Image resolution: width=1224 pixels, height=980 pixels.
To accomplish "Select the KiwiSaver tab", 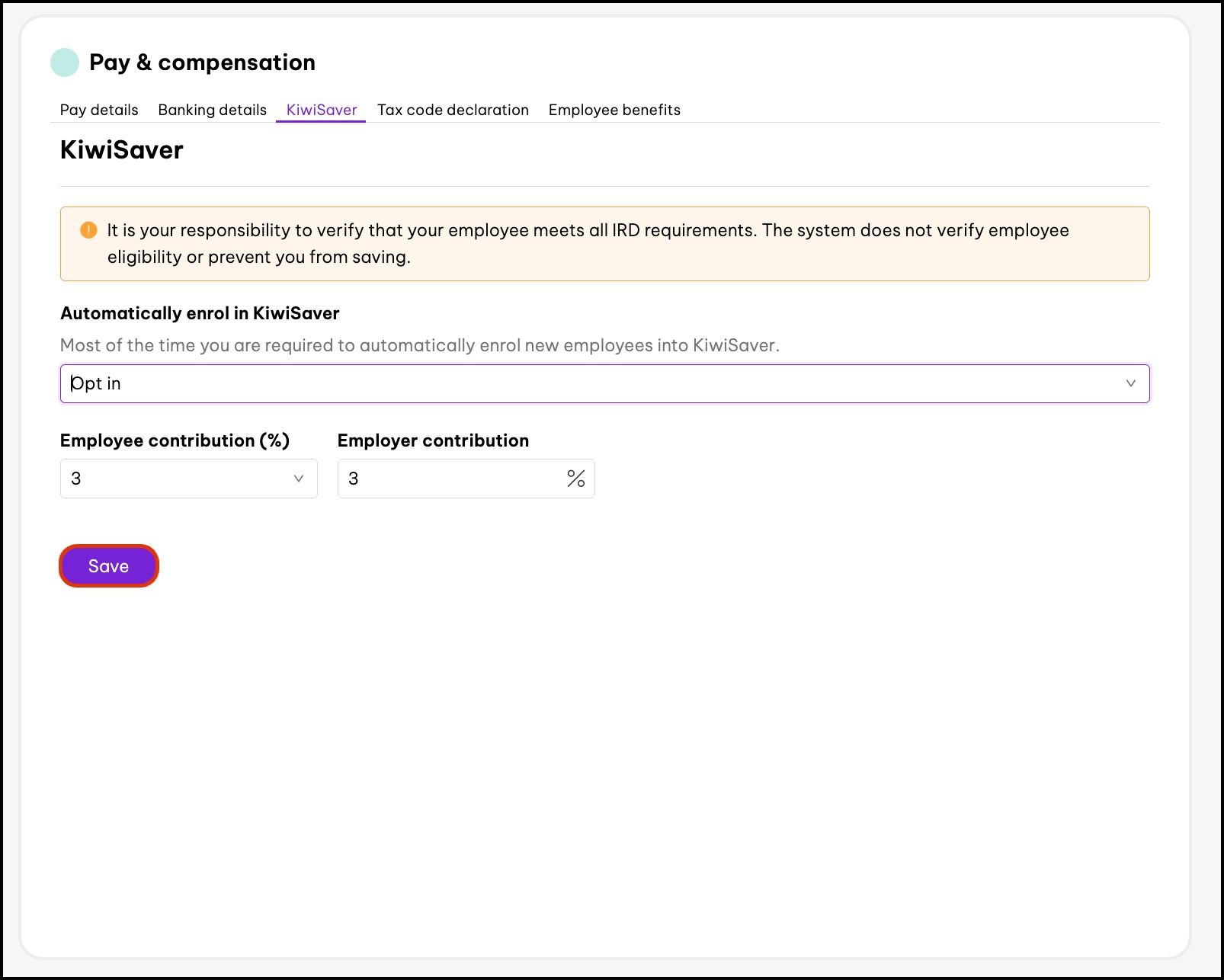I will pyautogui.click(x=321, y=110).
